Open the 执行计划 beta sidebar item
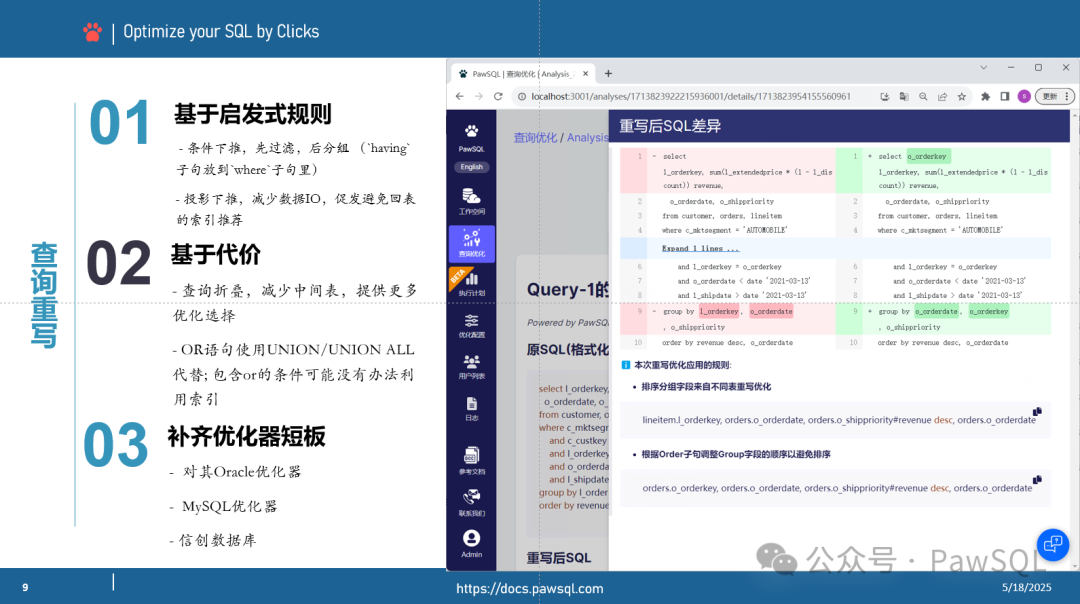 pyautogui.click(x=471, y=284)
